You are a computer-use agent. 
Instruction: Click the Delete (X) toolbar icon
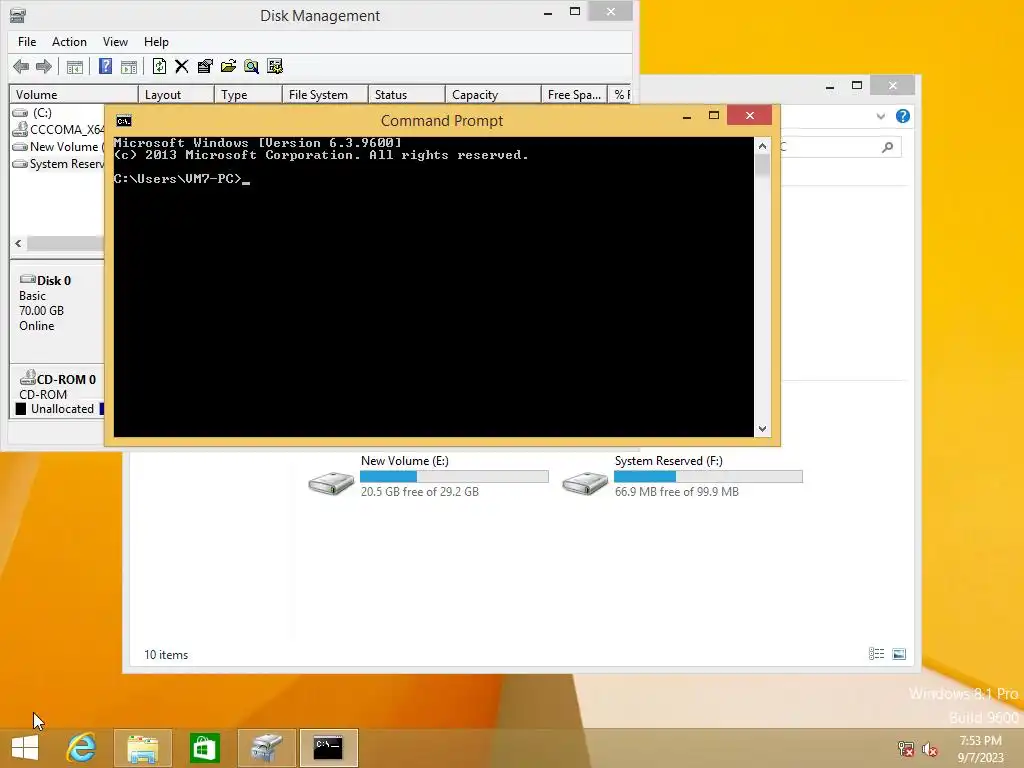coord(182,66)
